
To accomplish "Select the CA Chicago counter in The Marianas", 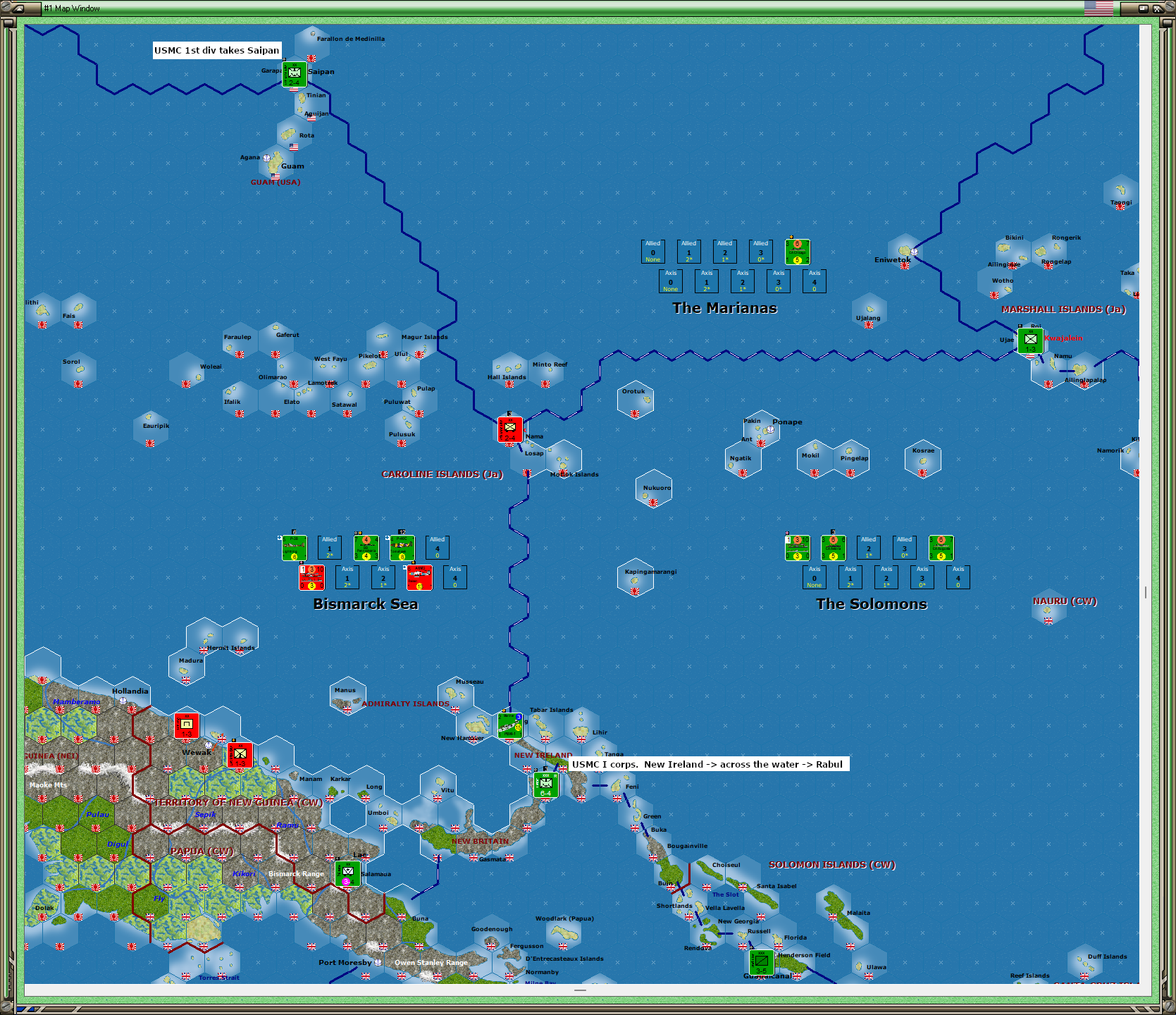I will (797, 252).
